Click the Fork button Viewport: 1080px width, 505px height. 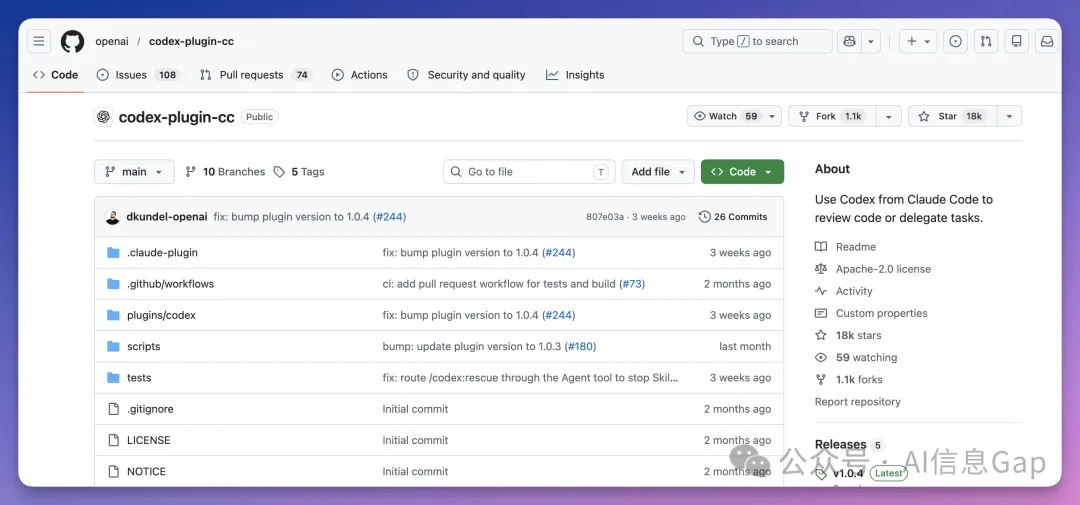pos(831,116)
